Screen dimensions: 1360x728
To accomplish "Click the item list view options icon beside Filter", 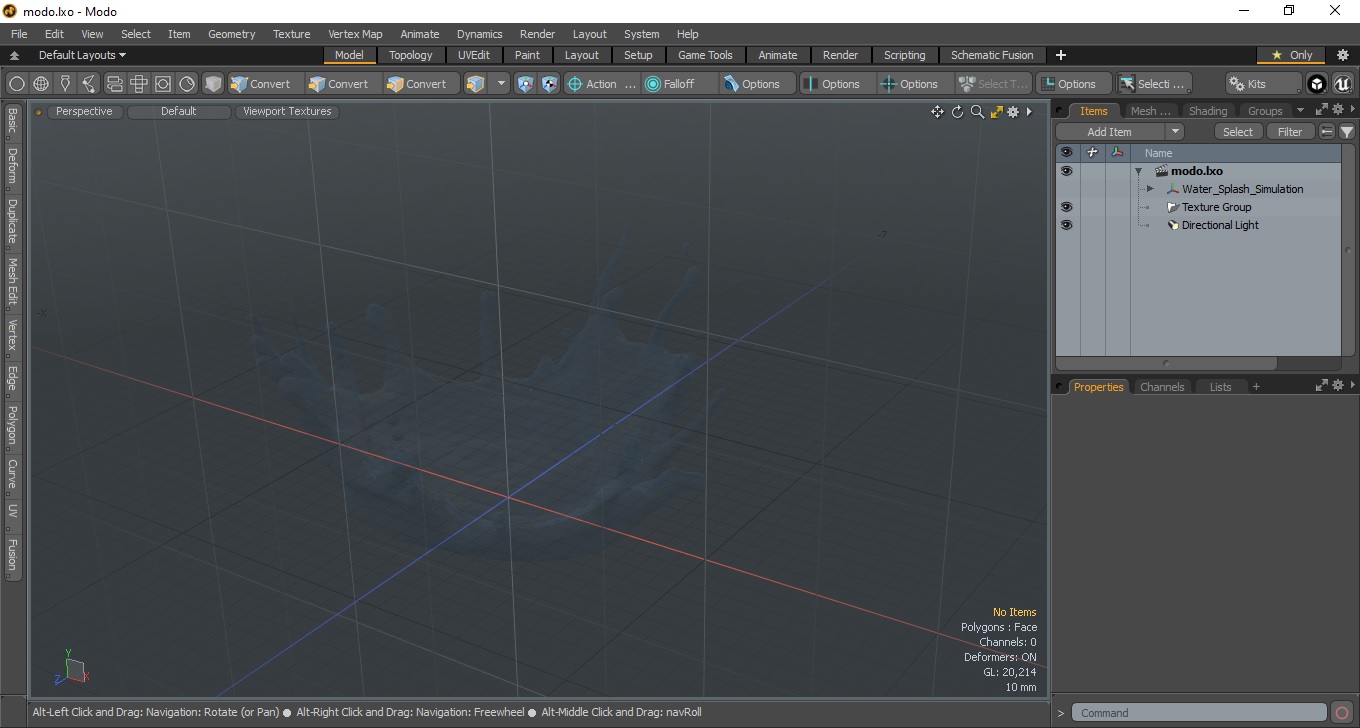I will (x=1327, y=132).
